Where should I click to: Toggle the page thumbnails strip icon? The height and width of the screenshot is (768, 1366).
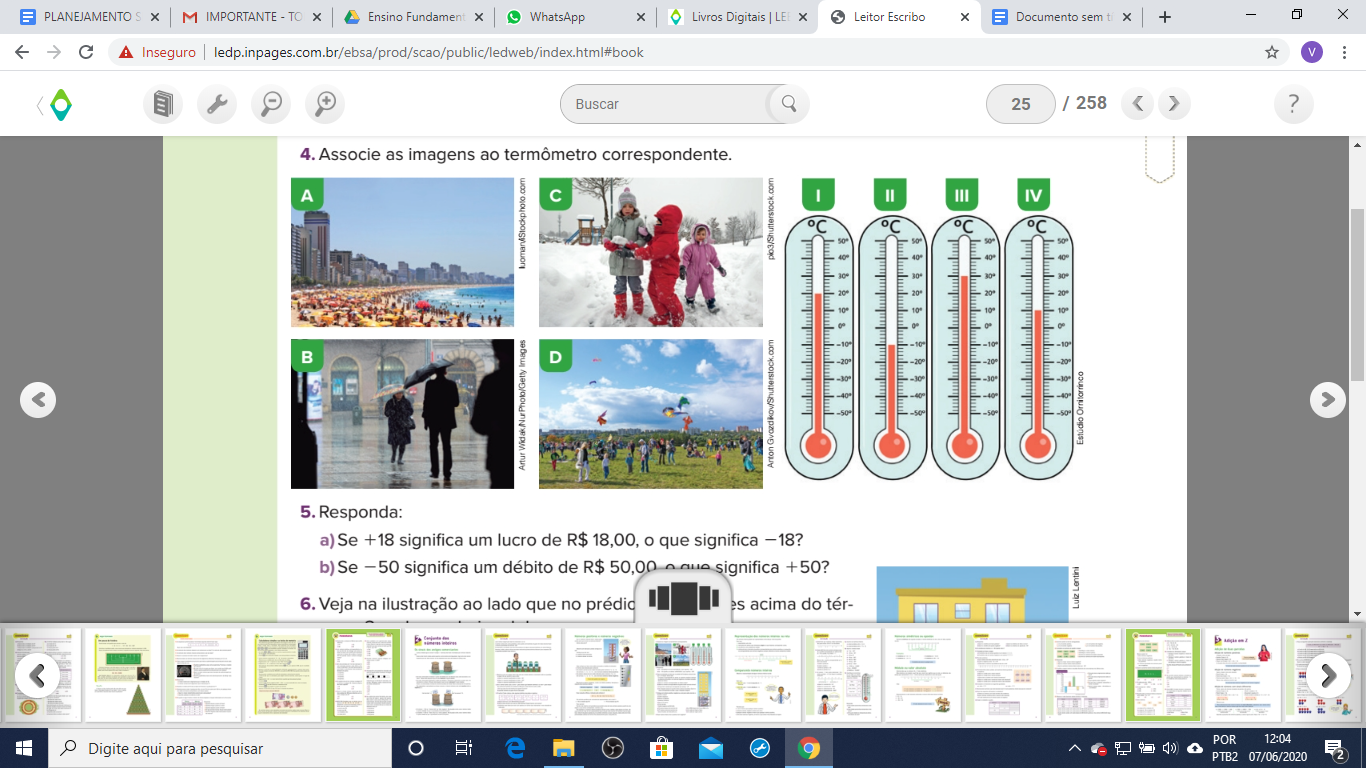coord(682,598)
